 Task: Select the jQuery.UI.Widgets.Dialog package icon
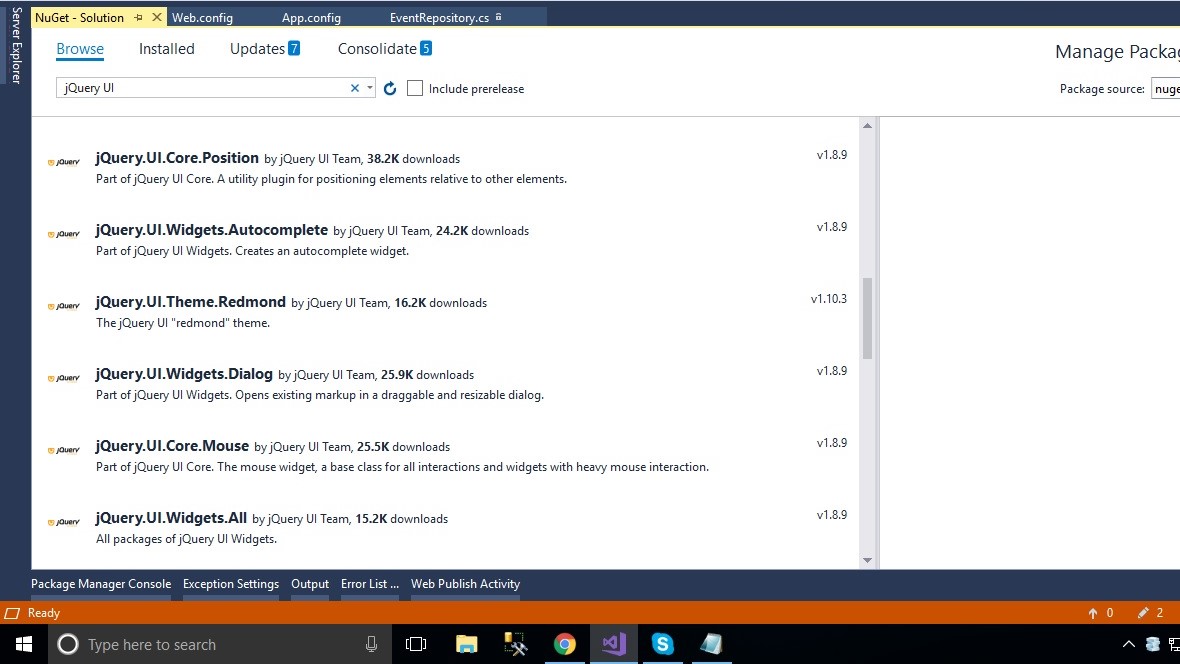(64, 377)
